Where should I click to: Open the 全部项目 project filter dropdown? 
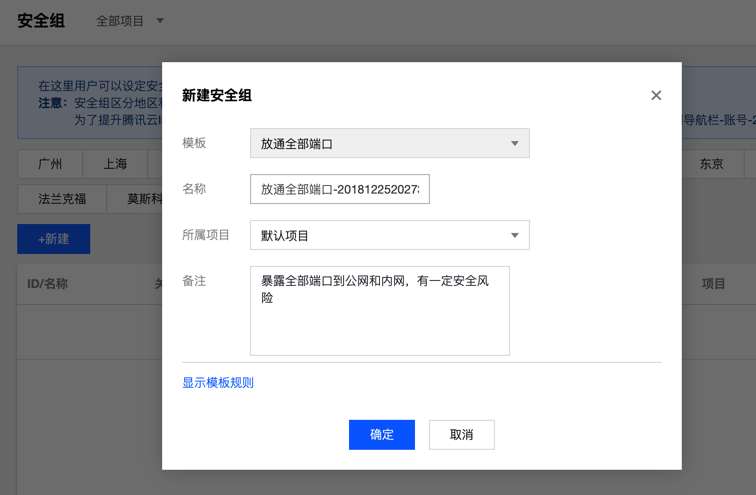[x=130, y=21]
